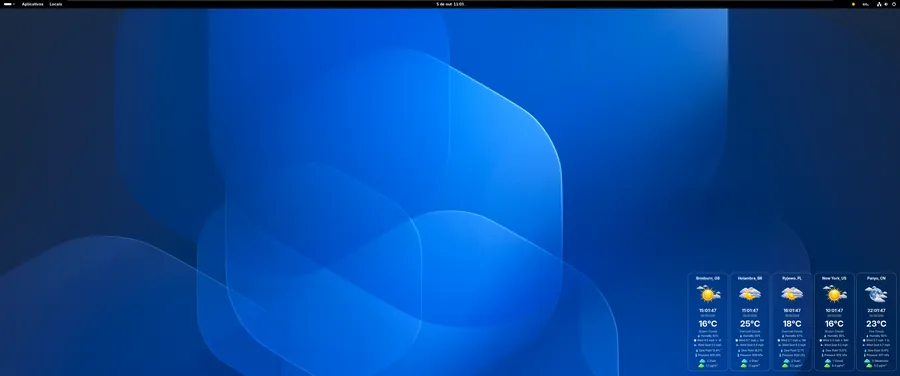
Task: Click the green particulate cloud icon on Panyu card
Action: 868,366
